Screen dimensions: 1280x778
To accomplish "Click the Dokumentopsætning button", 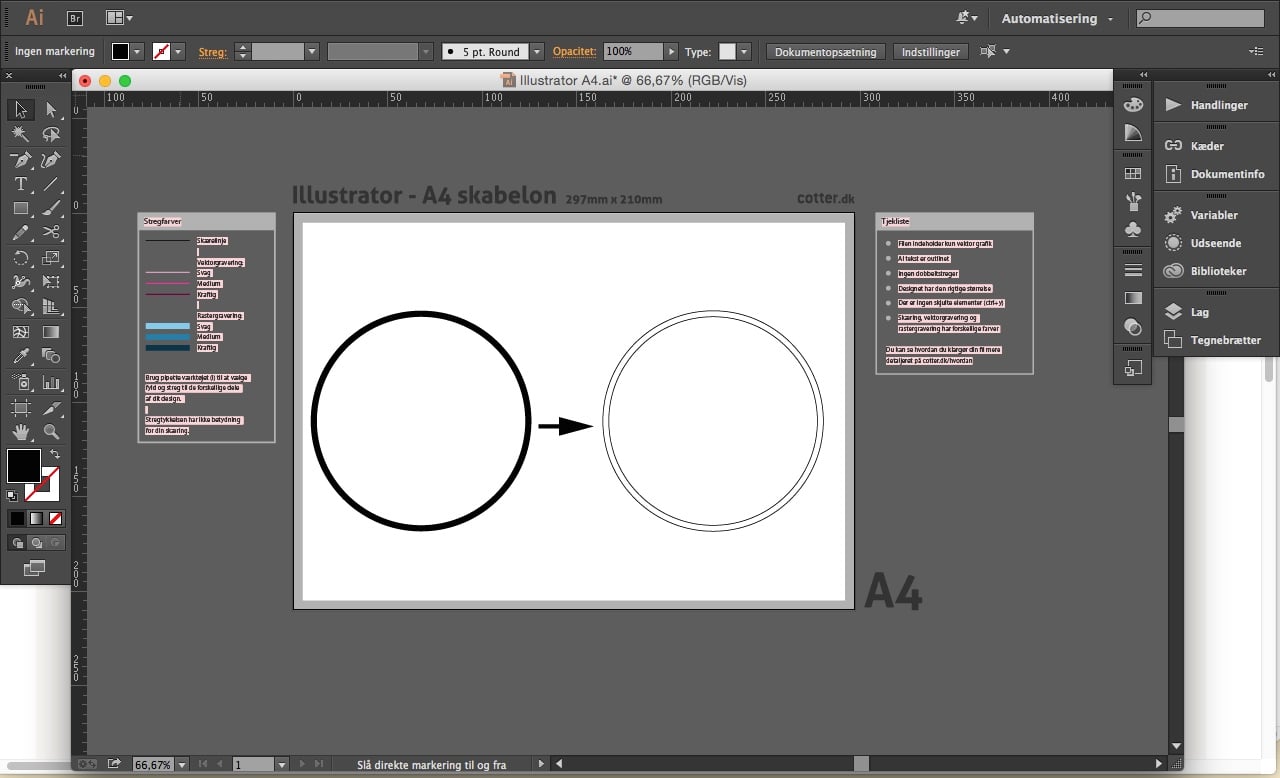I will pyautogui.click(x=826, y=52).
